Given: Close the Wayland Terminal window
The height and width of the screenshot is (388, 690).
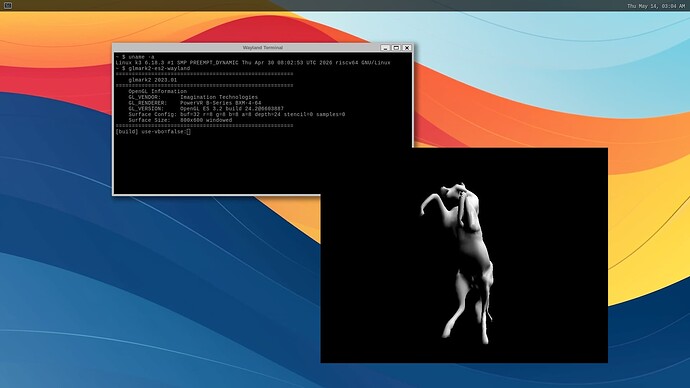Looking at the screenshot, I should [x=407, y=48].
